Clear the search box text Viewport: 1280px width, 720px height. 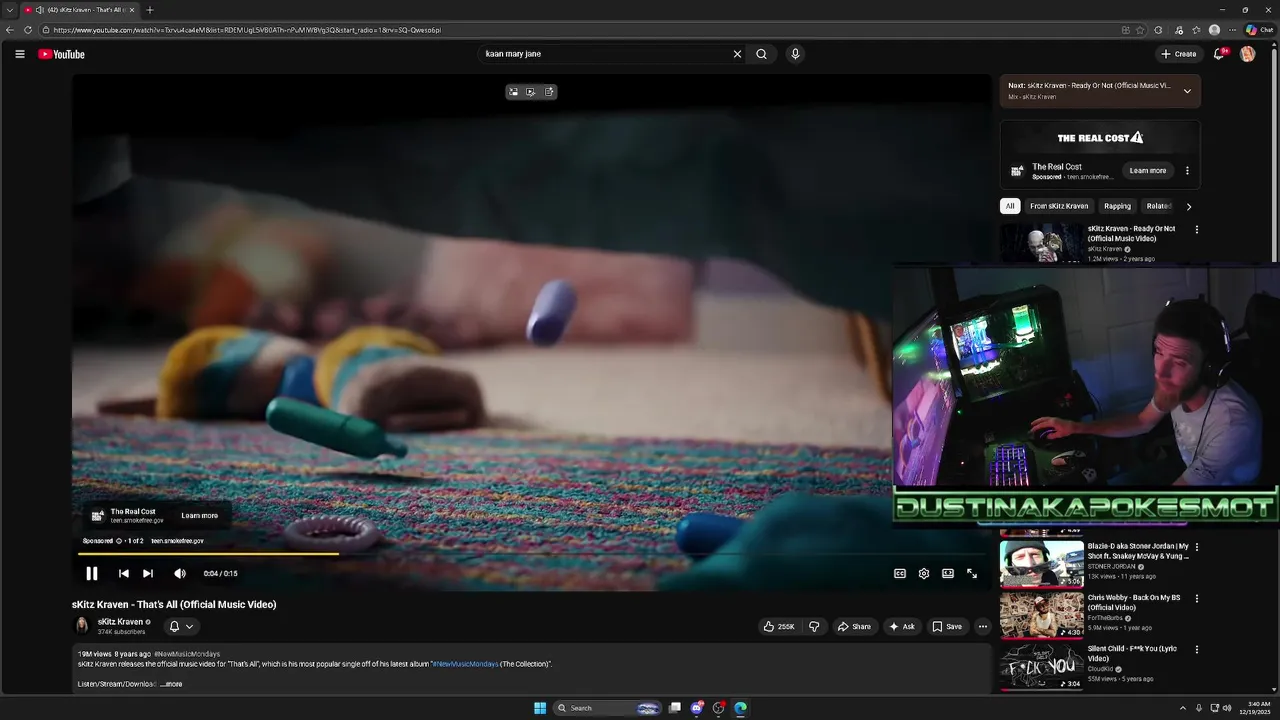(x=737, y=54)
